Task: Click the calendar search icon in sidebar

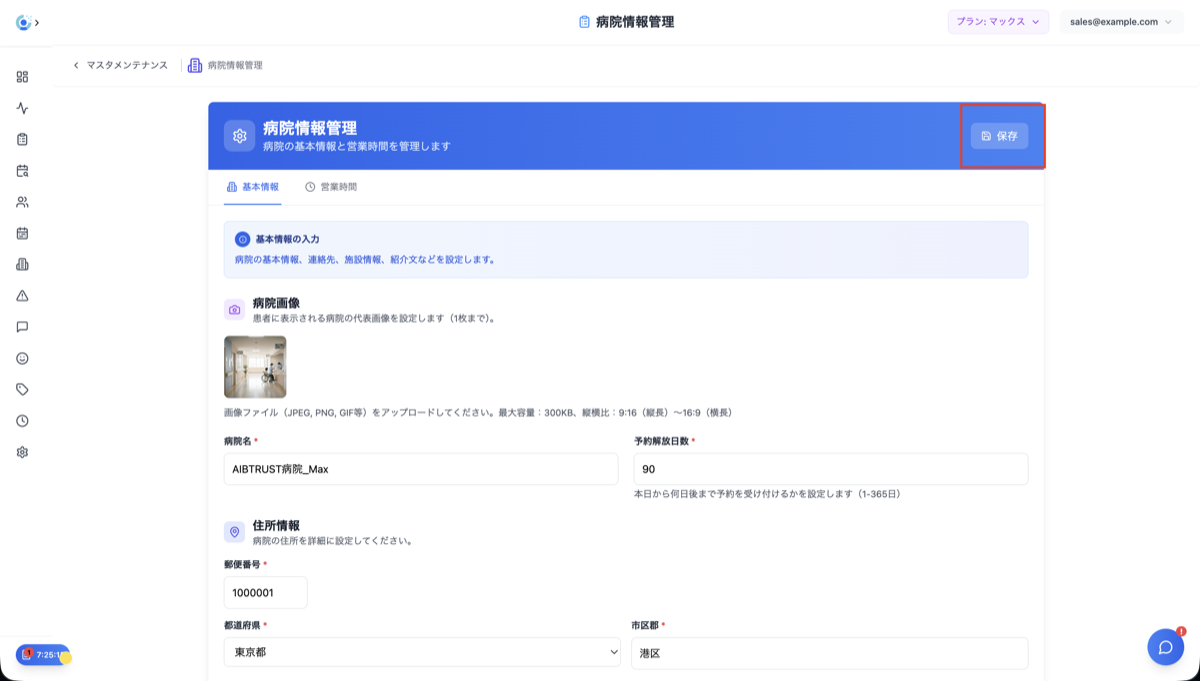Action: coord(22,171)
